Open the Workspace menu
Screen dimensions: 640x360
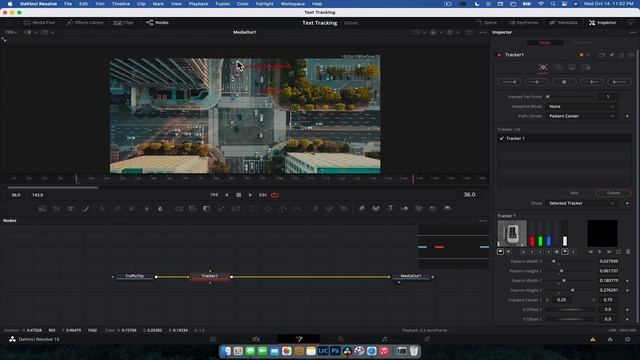point(293,4)
